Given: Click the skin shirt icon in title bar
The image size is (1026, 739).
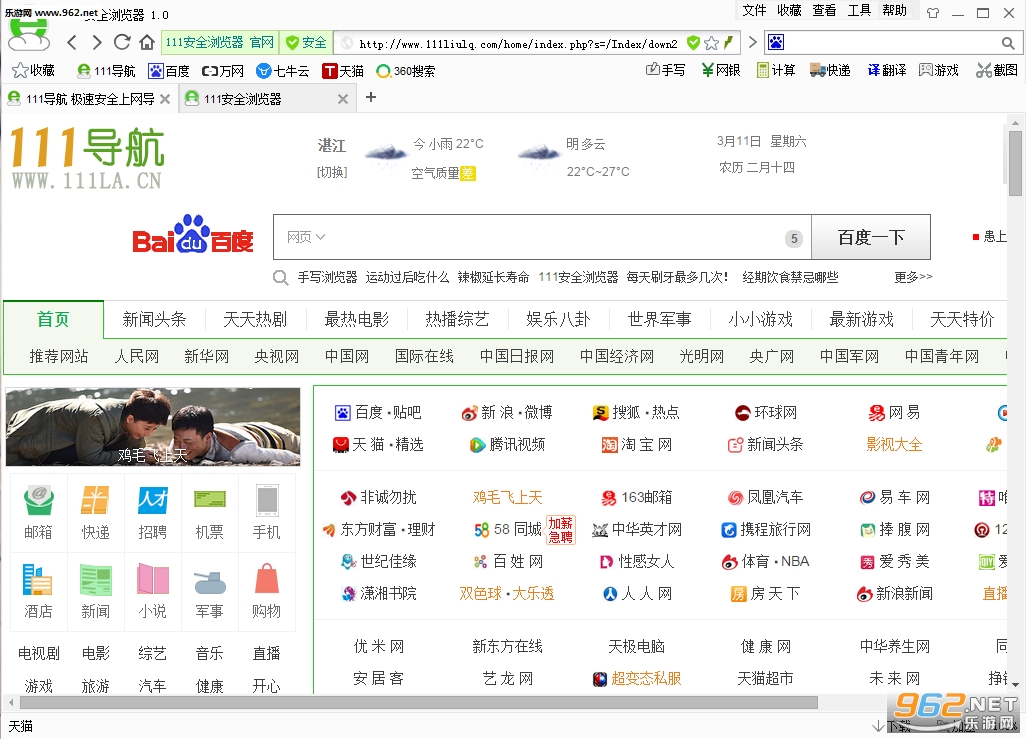Looking at the screenshot, I should click(x=933, y=12).
